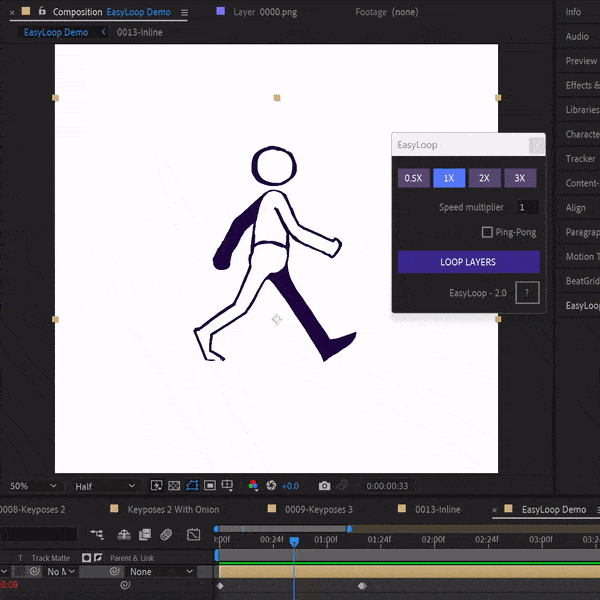Open the EasyLoop panel grip menu
Viewport: 600px width, 600px height.
coord(536,145)
